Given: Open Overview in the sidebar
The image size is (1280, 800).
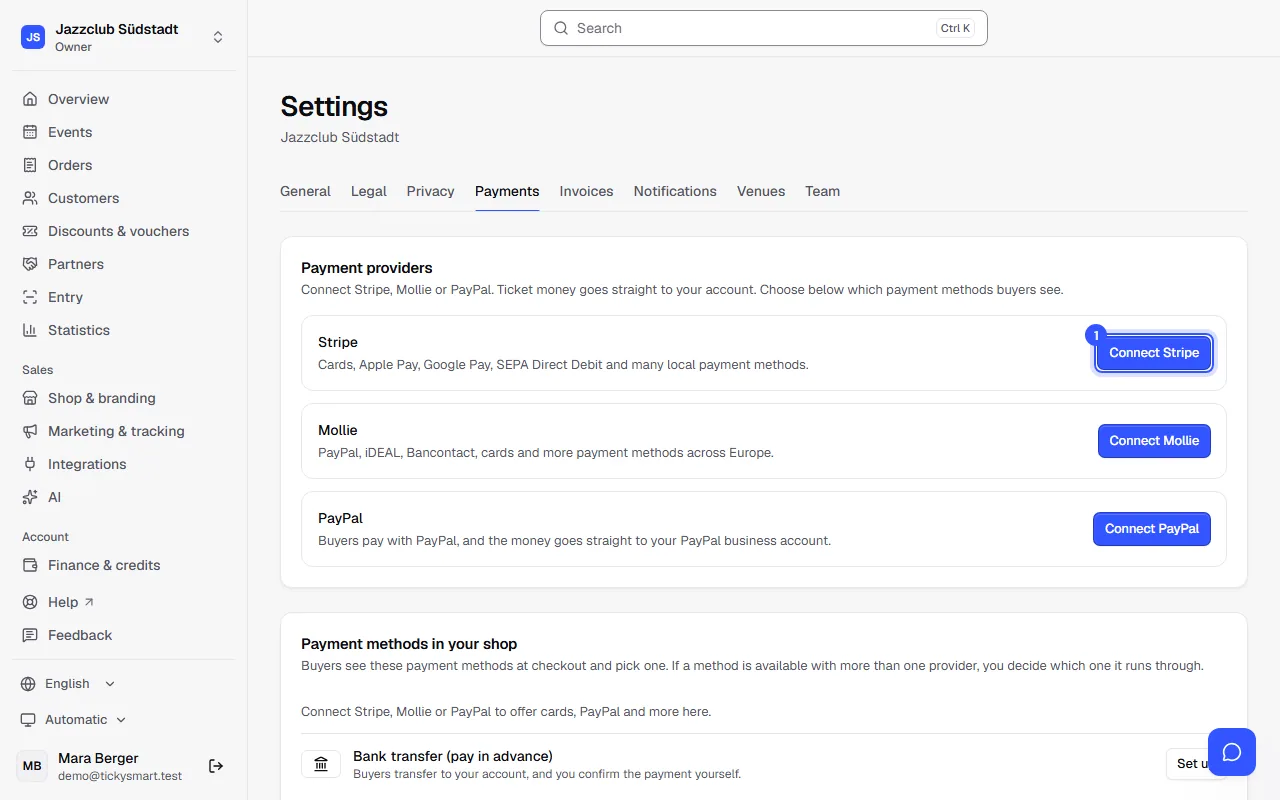Looking at the screenshot, I should click(124, 99).
